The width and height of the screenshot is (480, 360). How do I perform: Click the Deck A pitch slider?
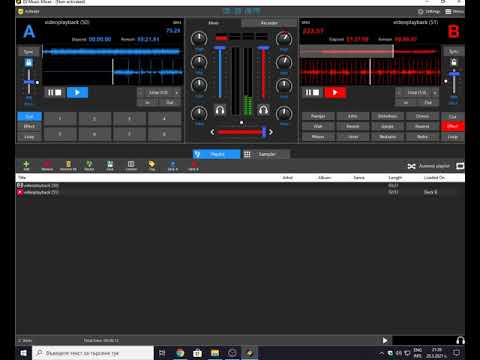pos(29,82)
